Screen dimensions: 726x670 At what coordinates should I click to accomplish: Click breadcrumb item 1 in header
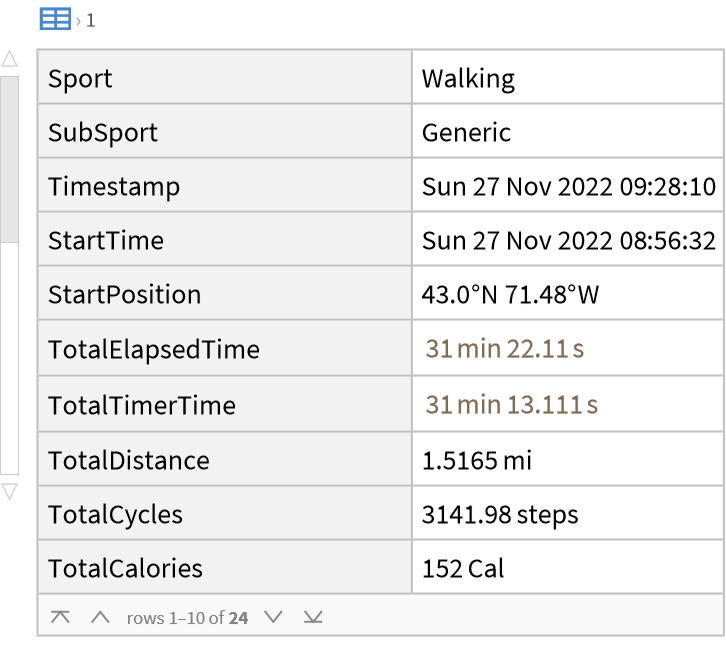[91, 20]
